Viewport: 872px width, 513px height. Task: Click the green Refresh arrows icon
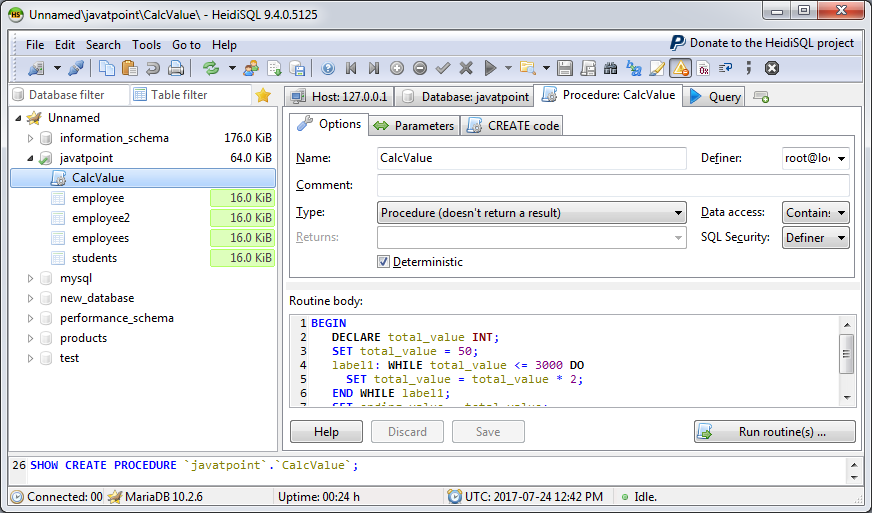coord(211,68)
